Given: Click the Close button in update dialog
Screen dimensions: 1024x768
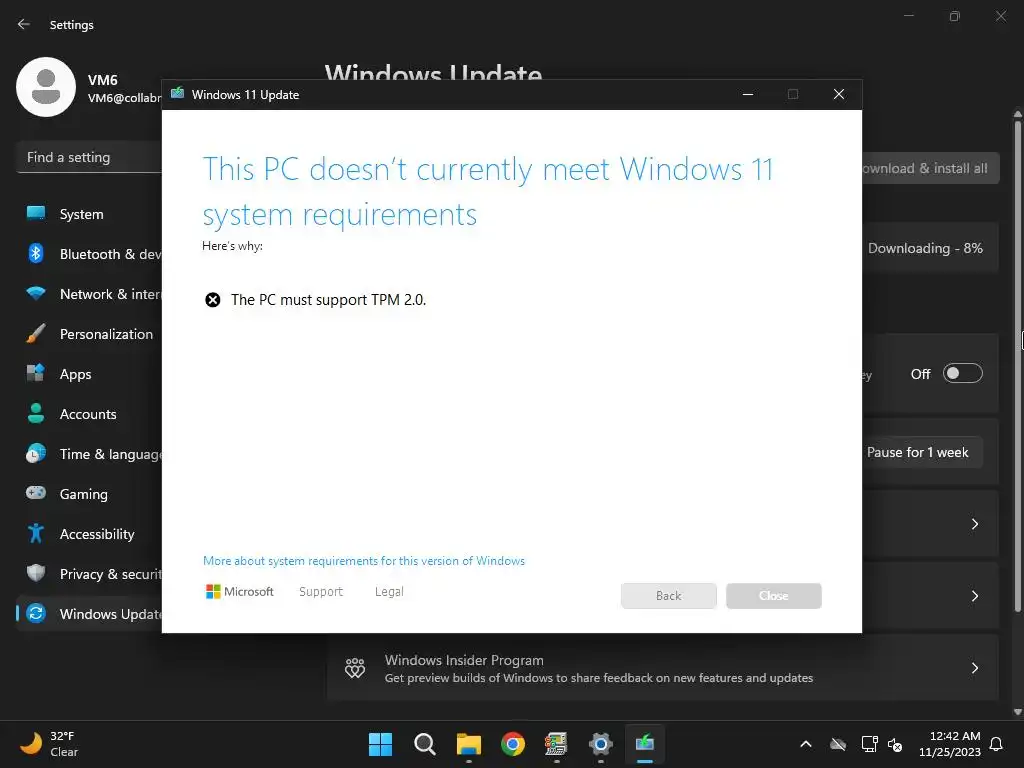Looking at the screenshot, I should click(x=773, y=596).
